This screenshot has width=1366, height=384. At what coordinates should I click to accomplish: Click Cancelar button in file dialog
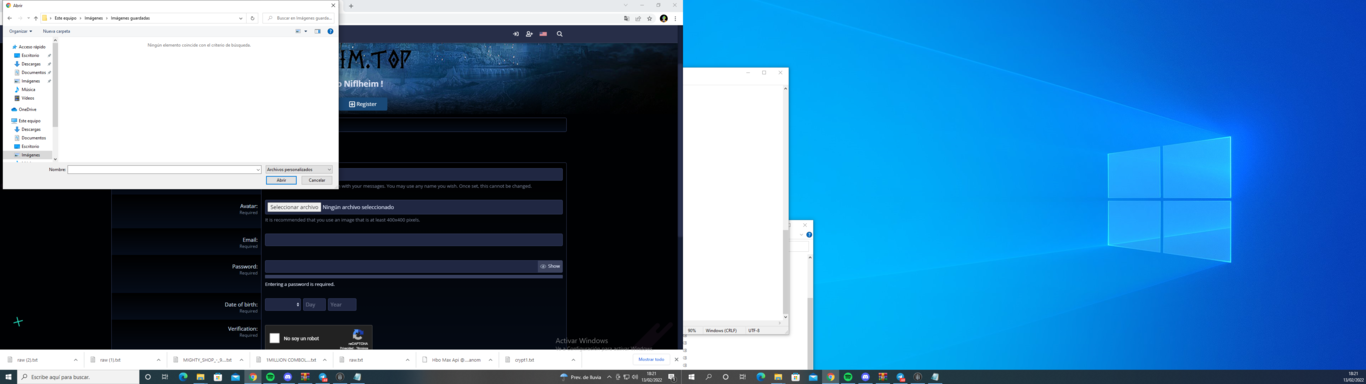point(317,180)
